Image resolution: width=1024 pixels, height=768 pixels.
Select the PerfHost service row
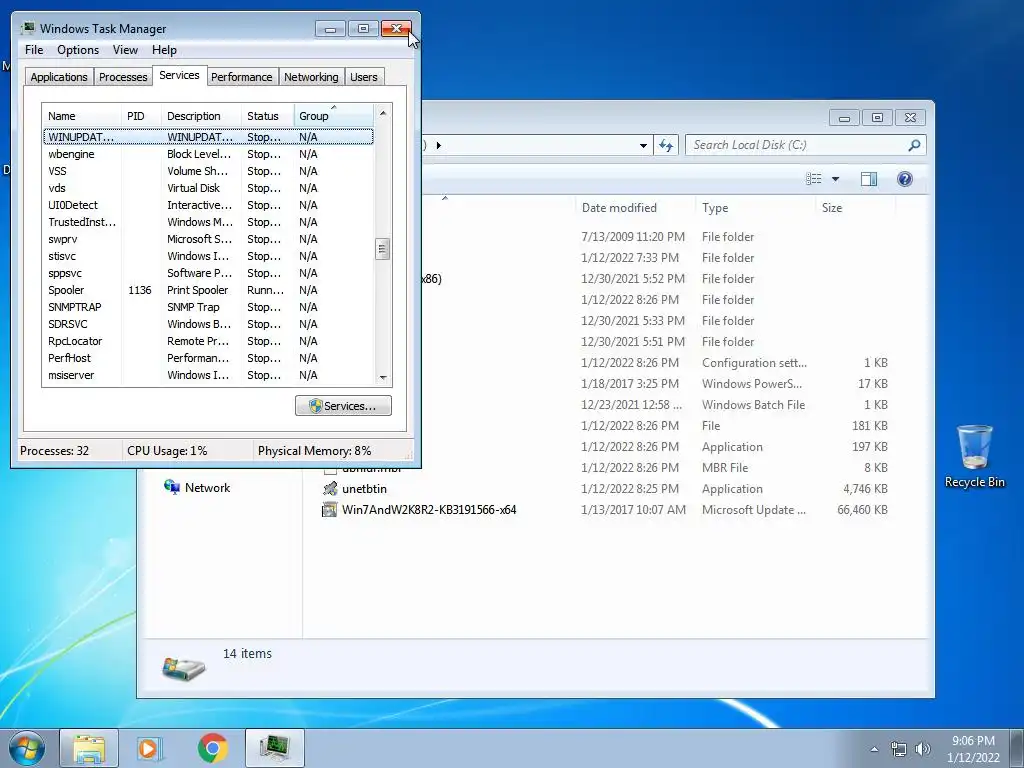(x=208, y=358)
